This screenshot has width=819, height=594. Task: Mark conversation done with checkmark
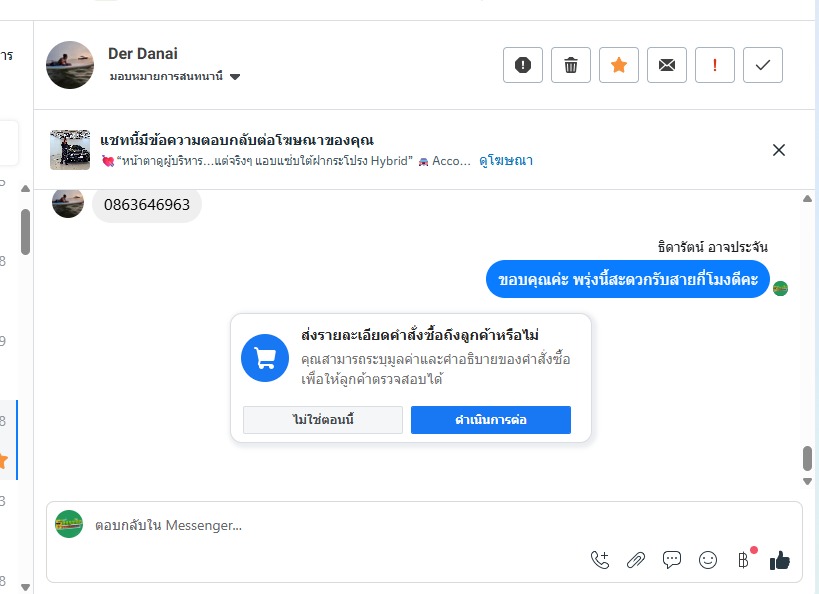point(763,66)
